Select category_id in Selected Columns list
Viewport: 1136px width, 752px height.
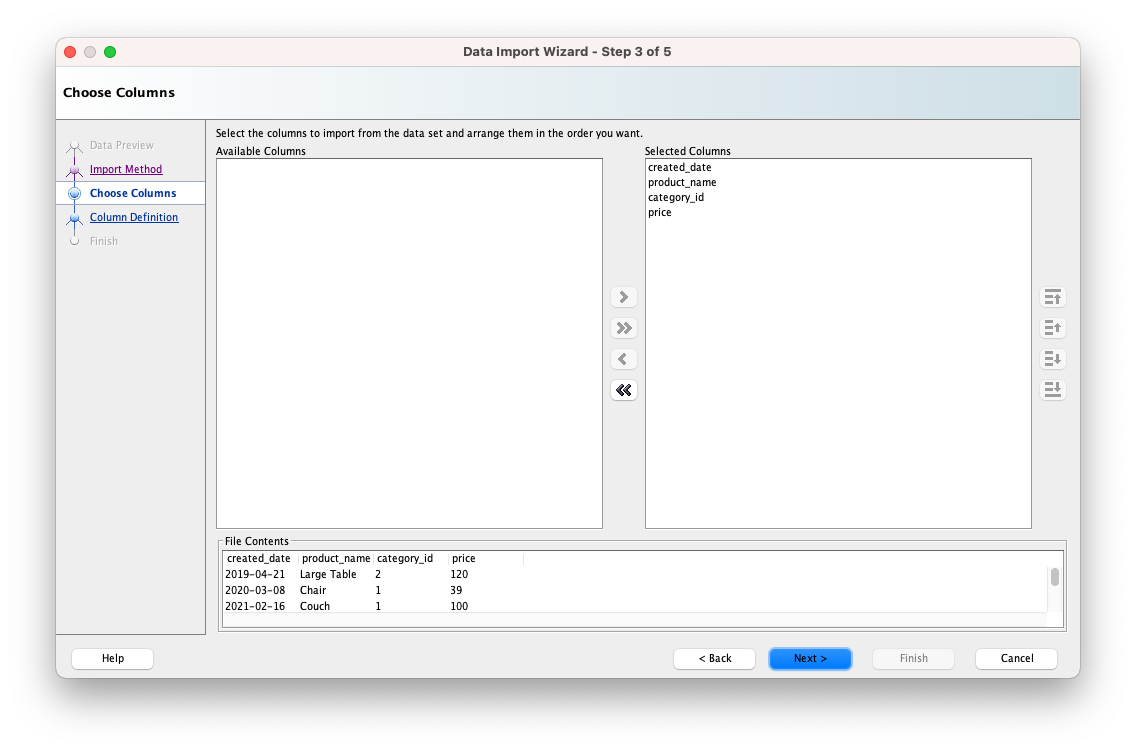pos(676,197)
